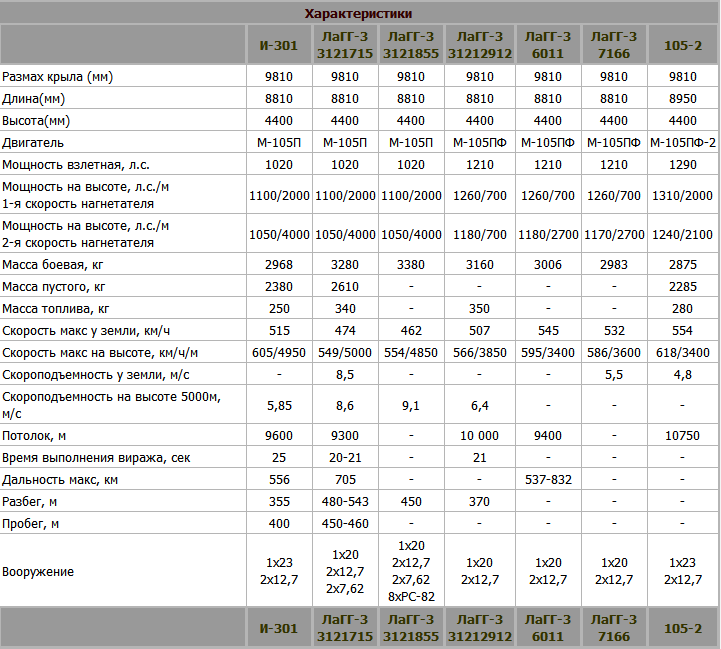Click fuel mass value 340

tap(345, 309)
